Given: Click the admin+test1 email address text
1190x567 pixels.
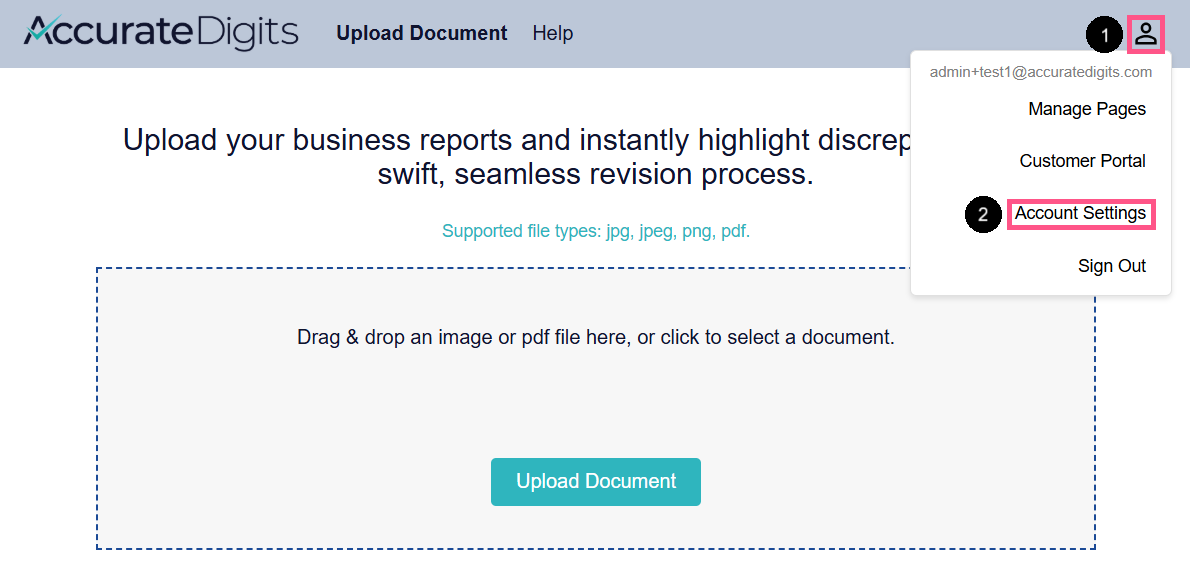Looking at the screenshot, I should (1041, 73).
